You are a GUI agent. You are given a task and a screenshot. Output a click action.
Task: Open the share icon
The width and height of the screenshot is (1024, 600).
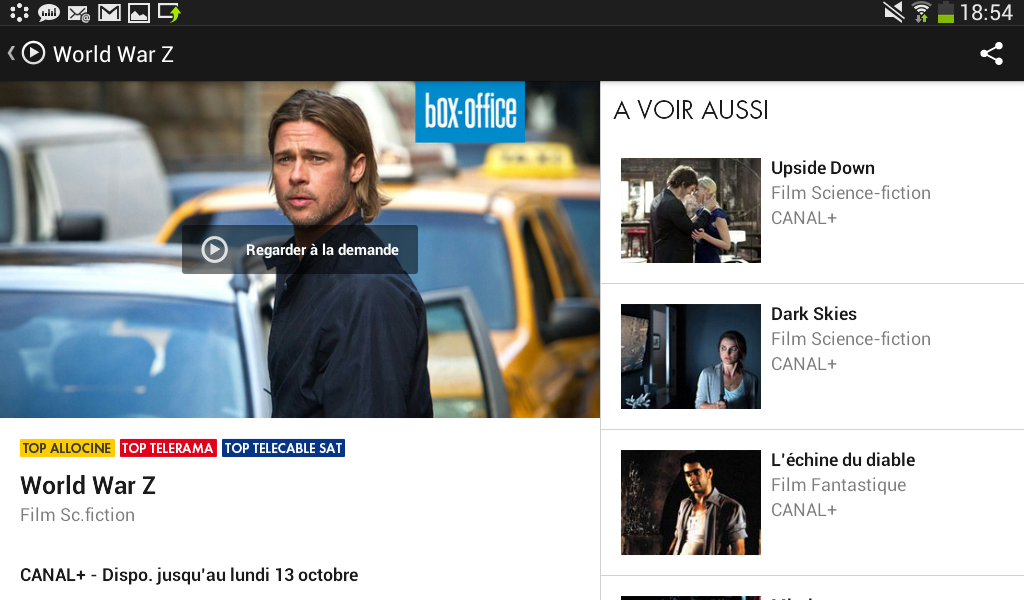[991, 54]
